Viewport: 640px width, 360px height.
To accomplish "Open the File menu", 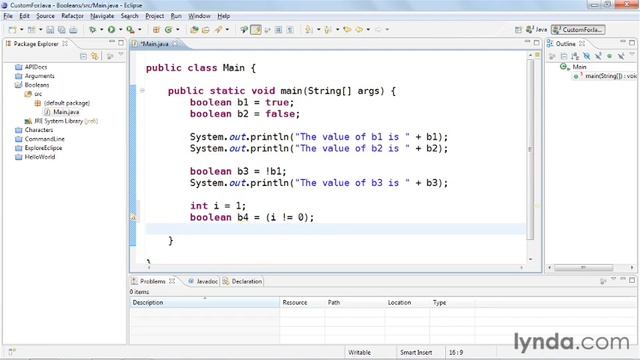I will [8, 16].
